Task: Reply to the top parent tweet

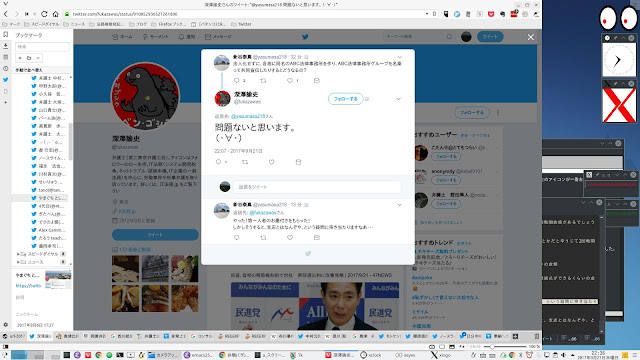Action: [x=236, y=81]
